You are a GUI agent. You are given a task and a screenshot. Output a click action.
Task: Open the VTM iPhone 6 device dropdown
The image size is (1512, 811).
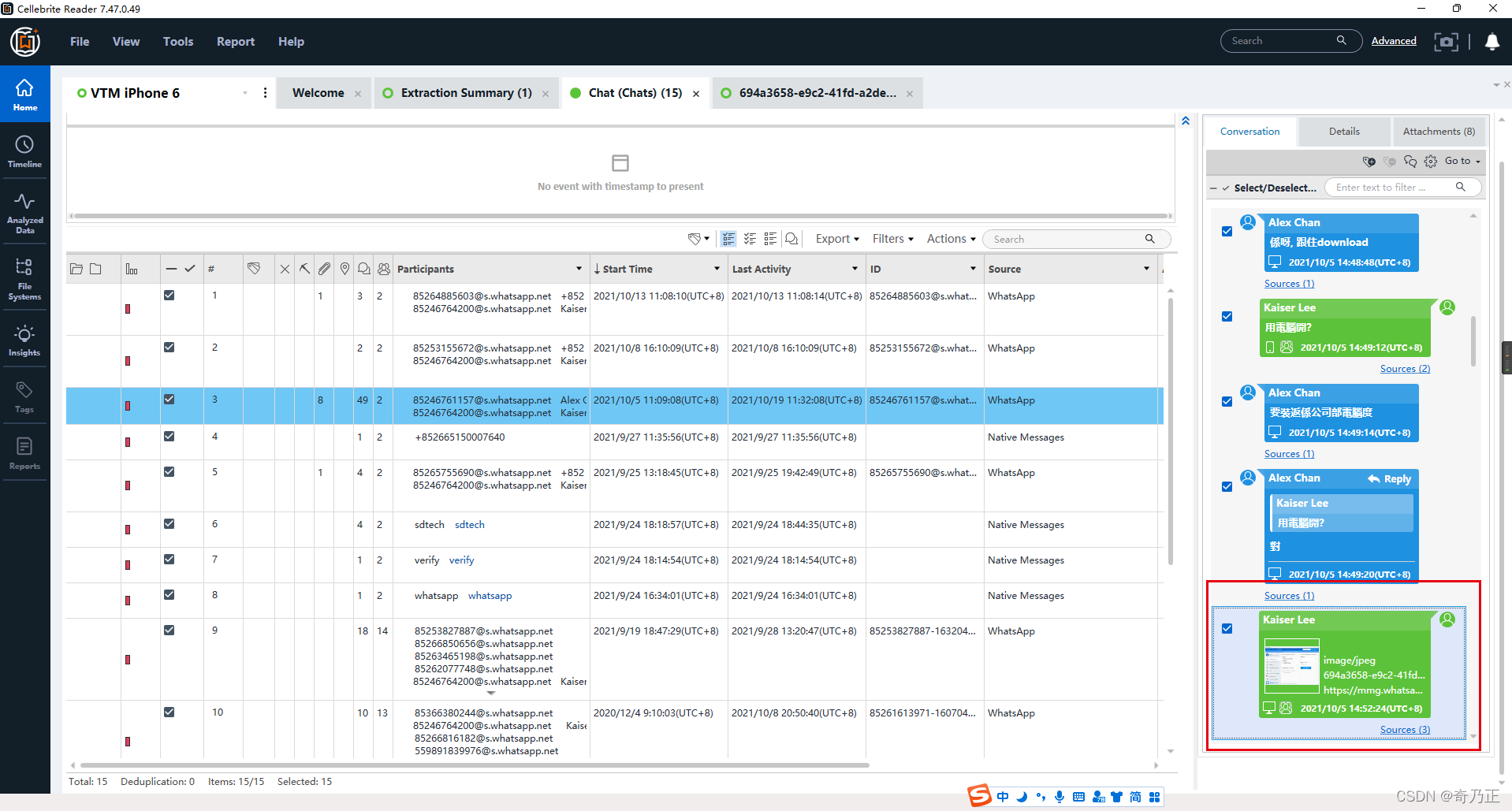click(245, 93)
